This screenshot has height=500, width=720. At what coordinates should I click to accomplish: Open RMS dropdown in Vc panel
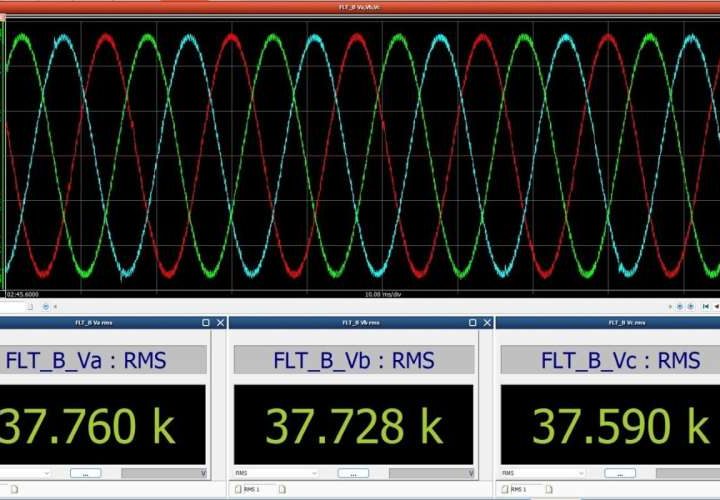544,473
